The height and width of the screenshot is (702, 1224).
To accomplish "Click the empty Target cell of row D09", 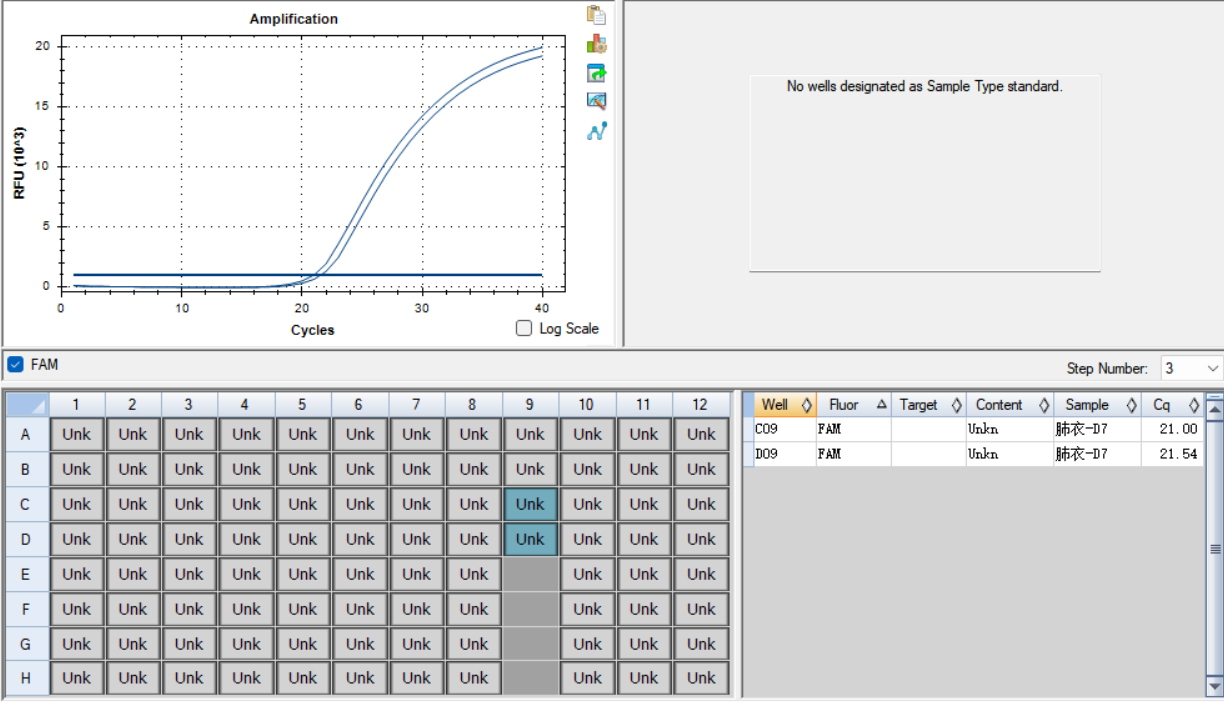I will (928, 454).
